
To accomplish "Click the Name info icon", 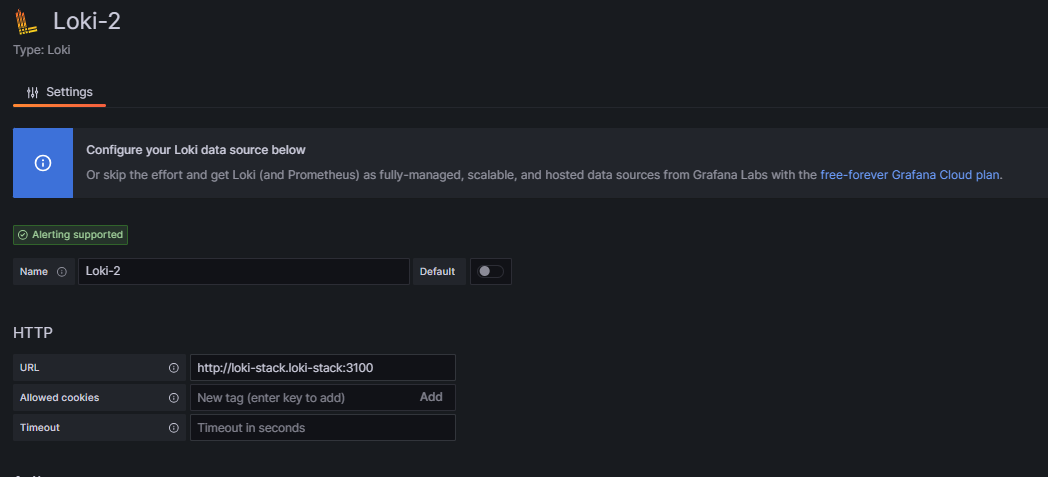I will 62,272.
